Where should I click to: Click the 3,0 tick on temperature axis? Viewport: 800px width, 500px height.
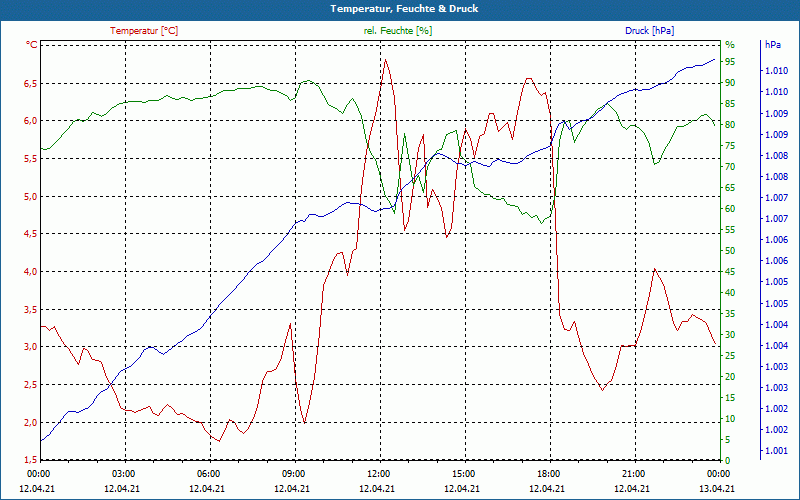[x=31, y=347]
